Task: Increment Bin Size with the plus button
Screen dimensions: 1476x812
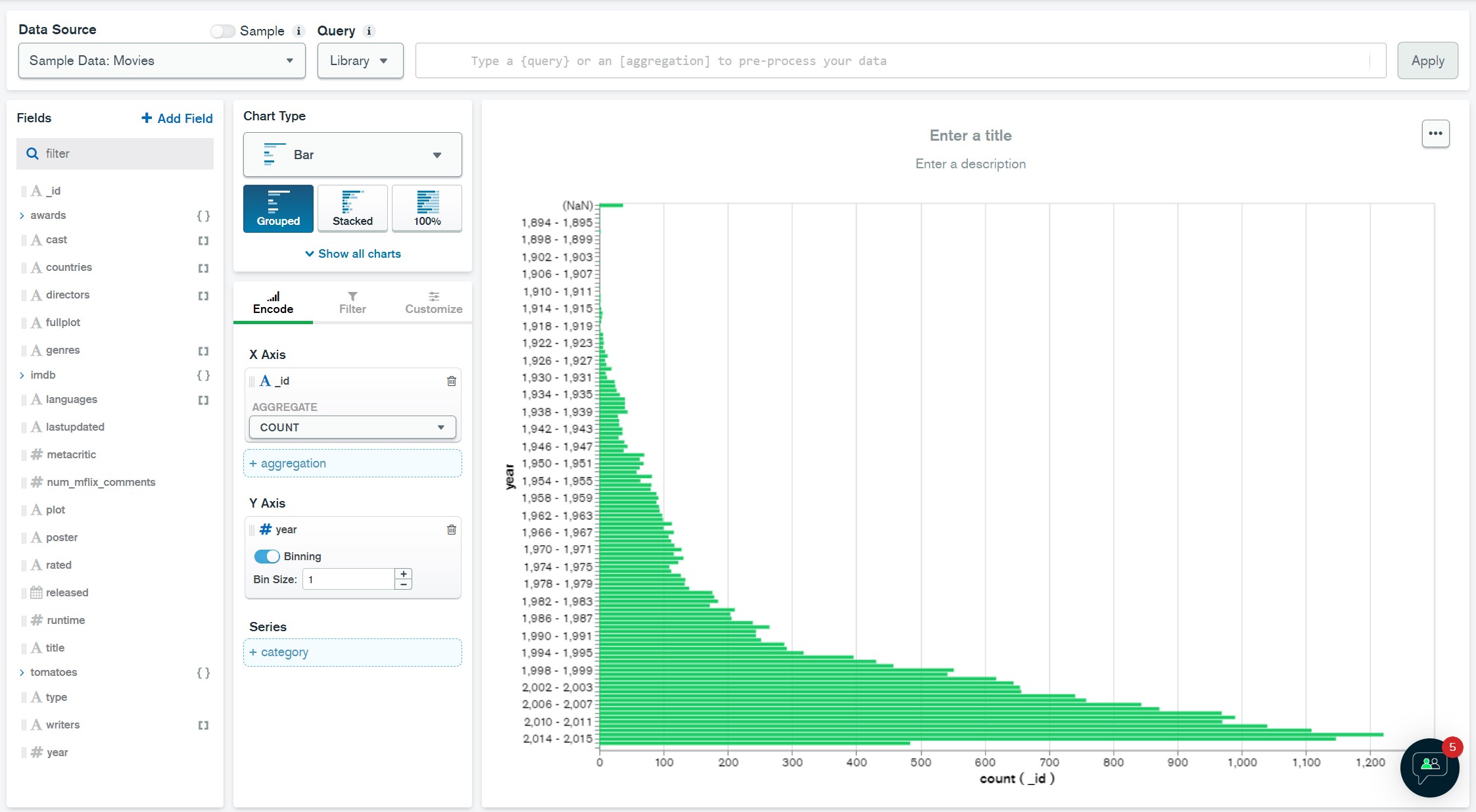Action: [403, 573]
